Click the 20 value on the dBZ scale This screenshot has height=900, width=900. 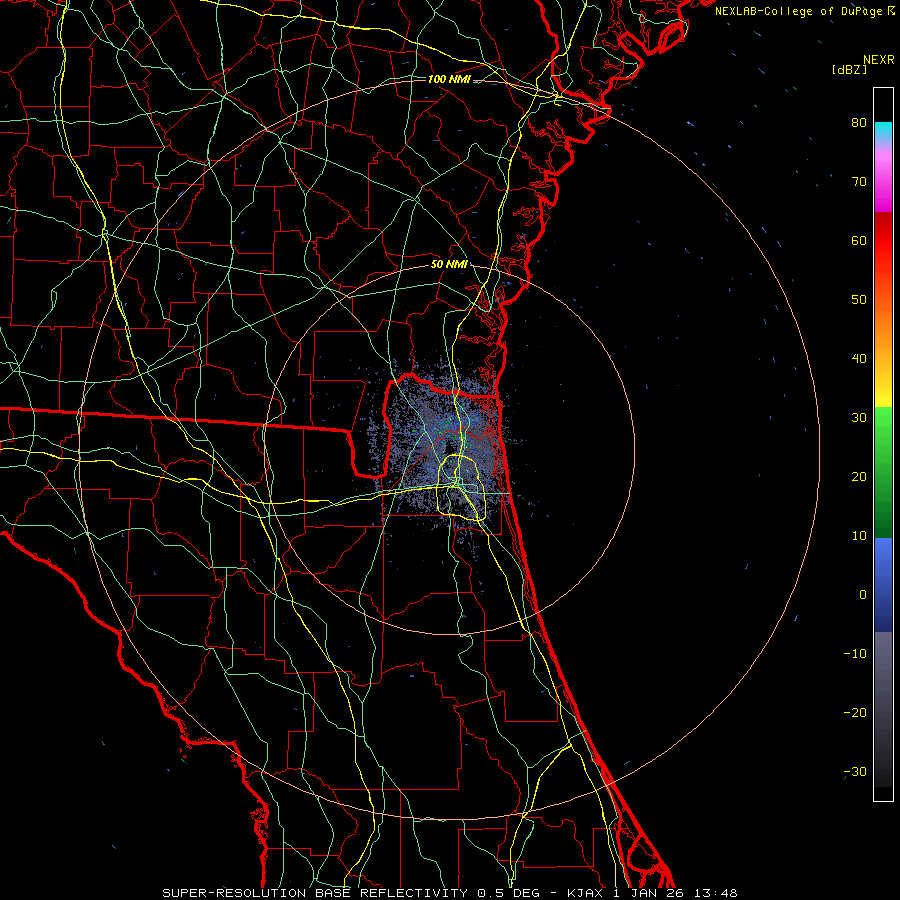point(859,477)
